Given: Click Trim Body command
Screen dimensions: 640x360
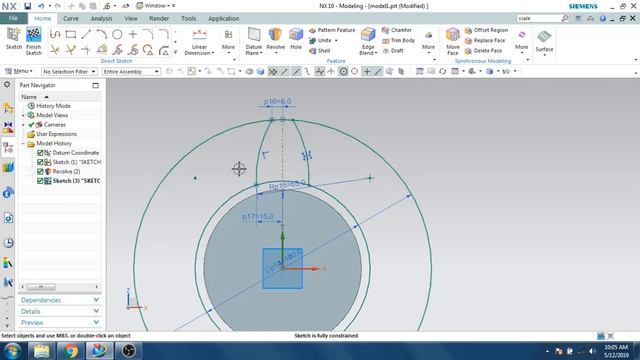Looking at the screenshot, I should (398, 40).
